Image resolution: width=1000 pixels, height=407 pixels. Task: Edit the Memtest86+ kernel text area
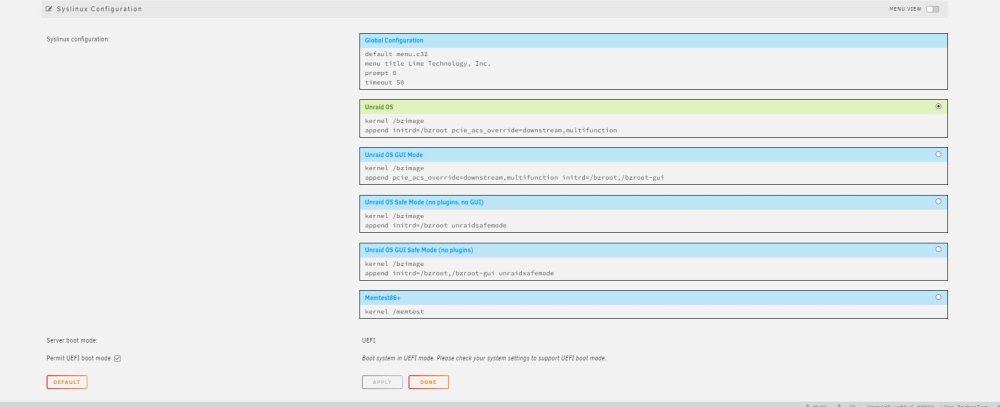click(653, 311)
